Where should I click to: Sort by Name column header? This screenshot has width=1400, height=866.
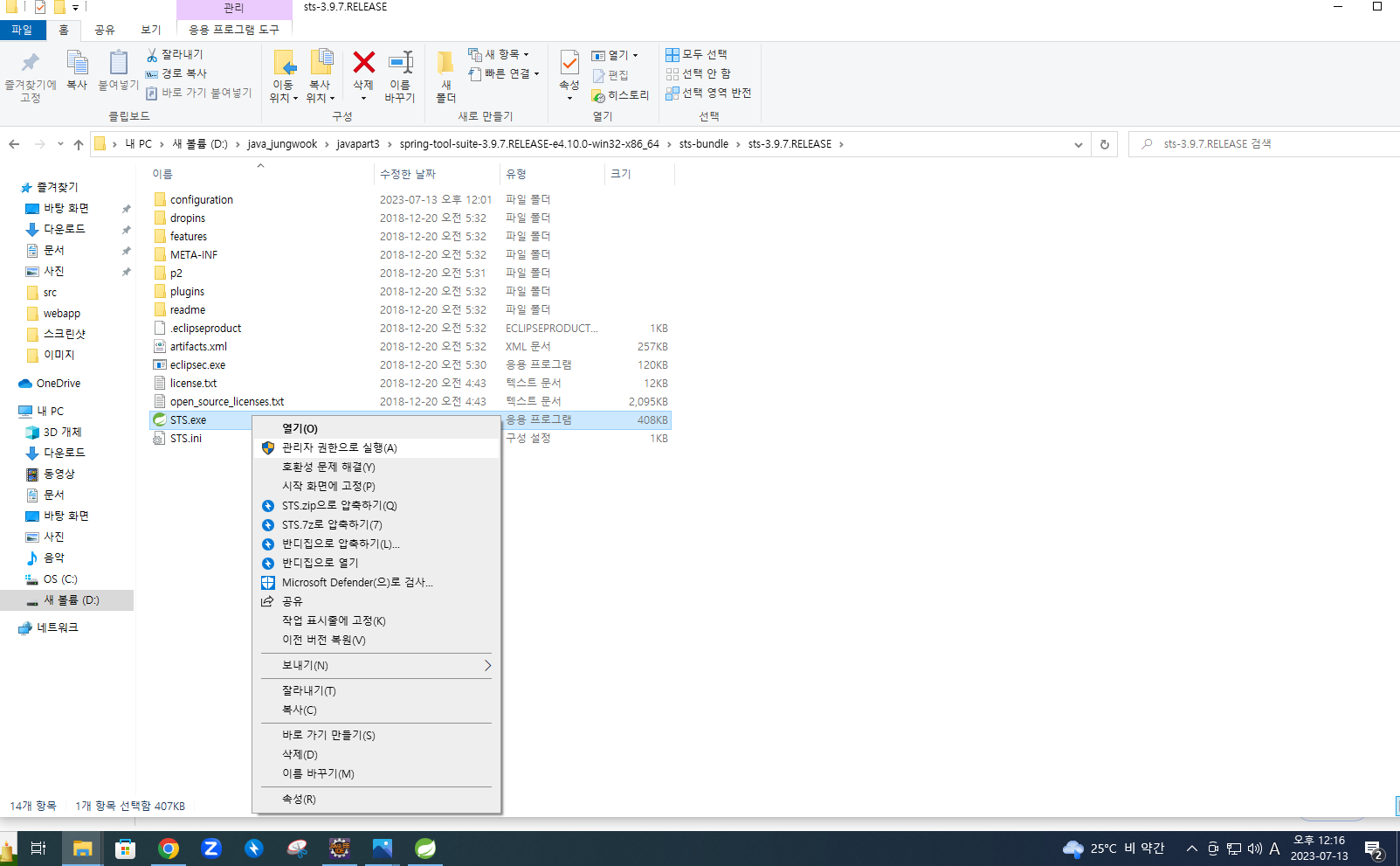click(x=260, y=174)
